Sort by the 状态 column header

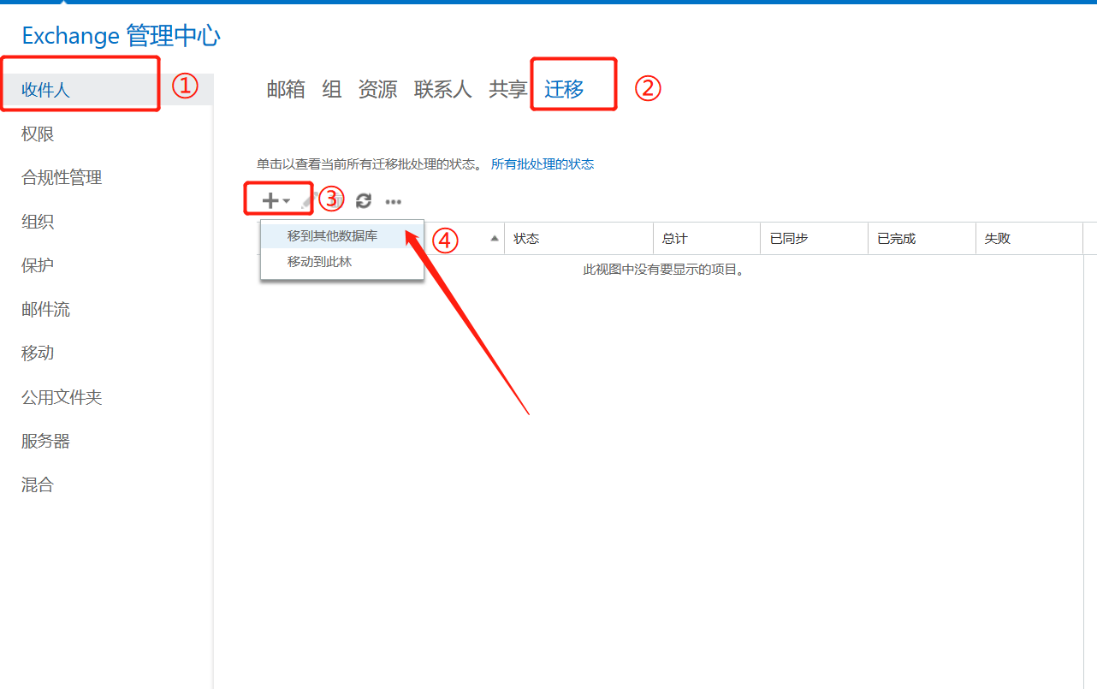click(579, 239)
